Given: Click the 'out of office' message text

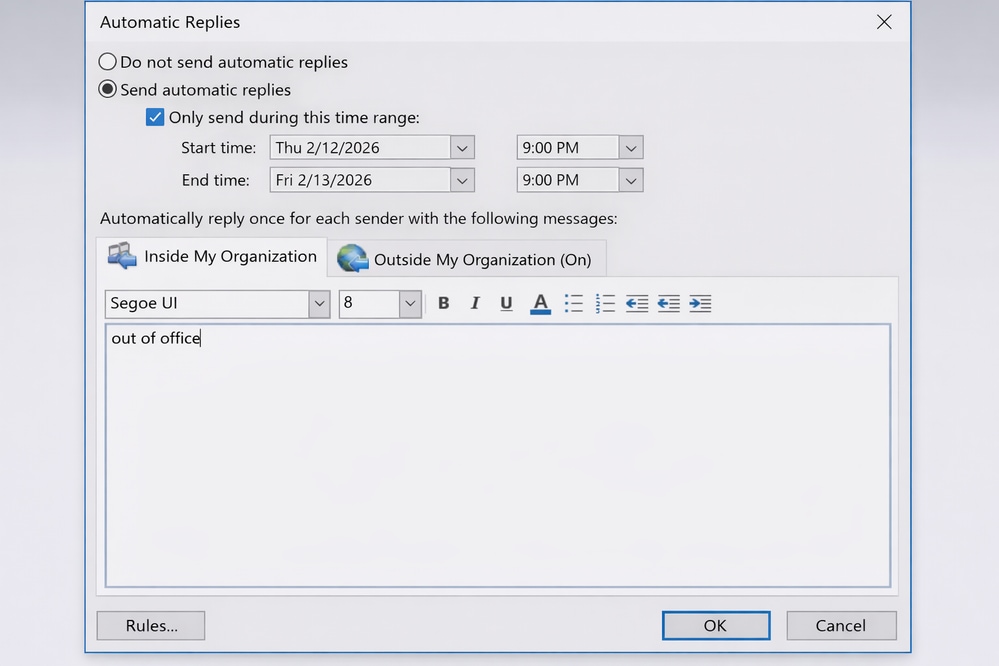Looking at the screenshot, I should 155,338.
